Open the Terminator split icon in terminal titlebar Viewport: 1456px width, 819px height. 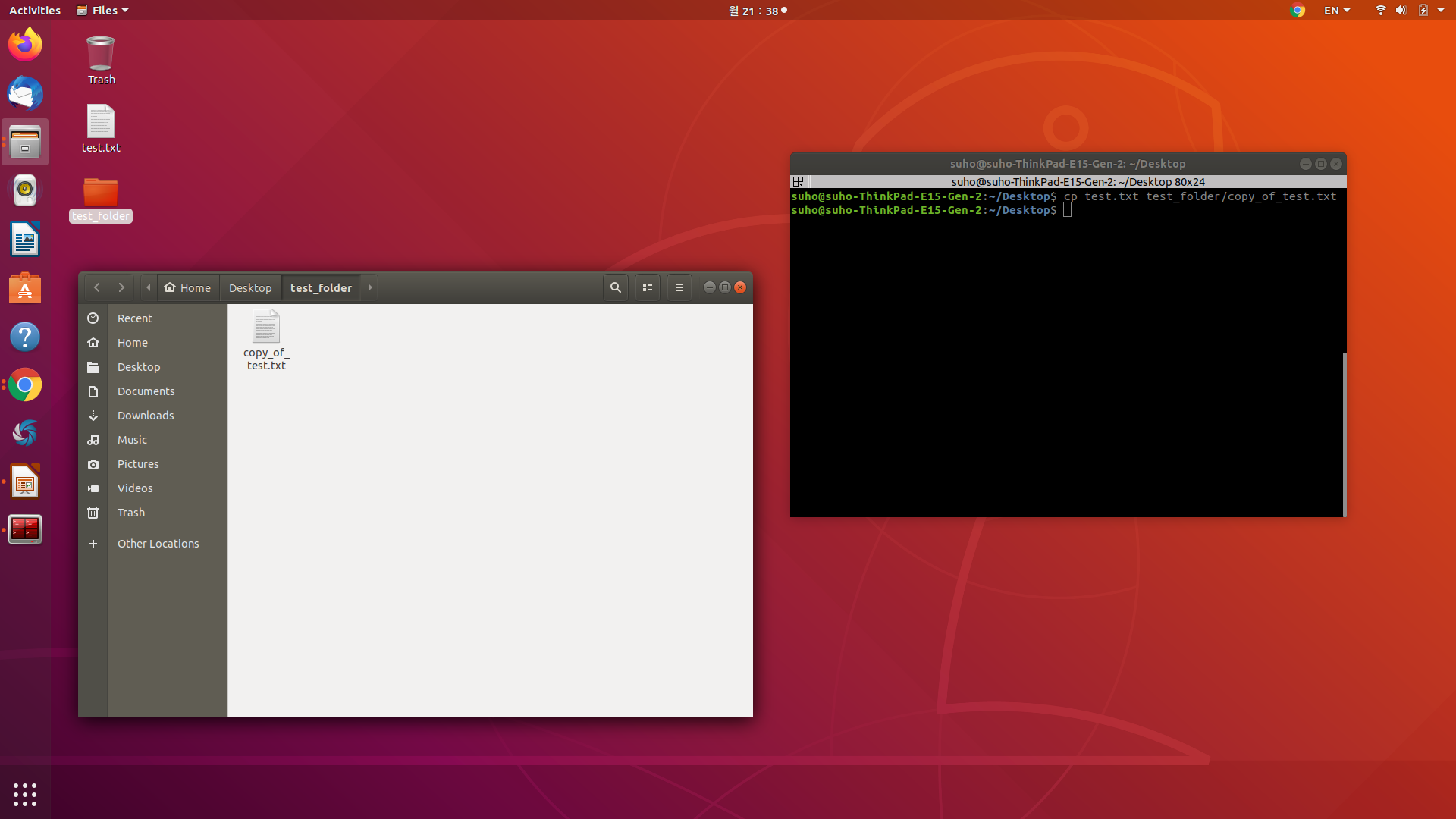[798, 181]
